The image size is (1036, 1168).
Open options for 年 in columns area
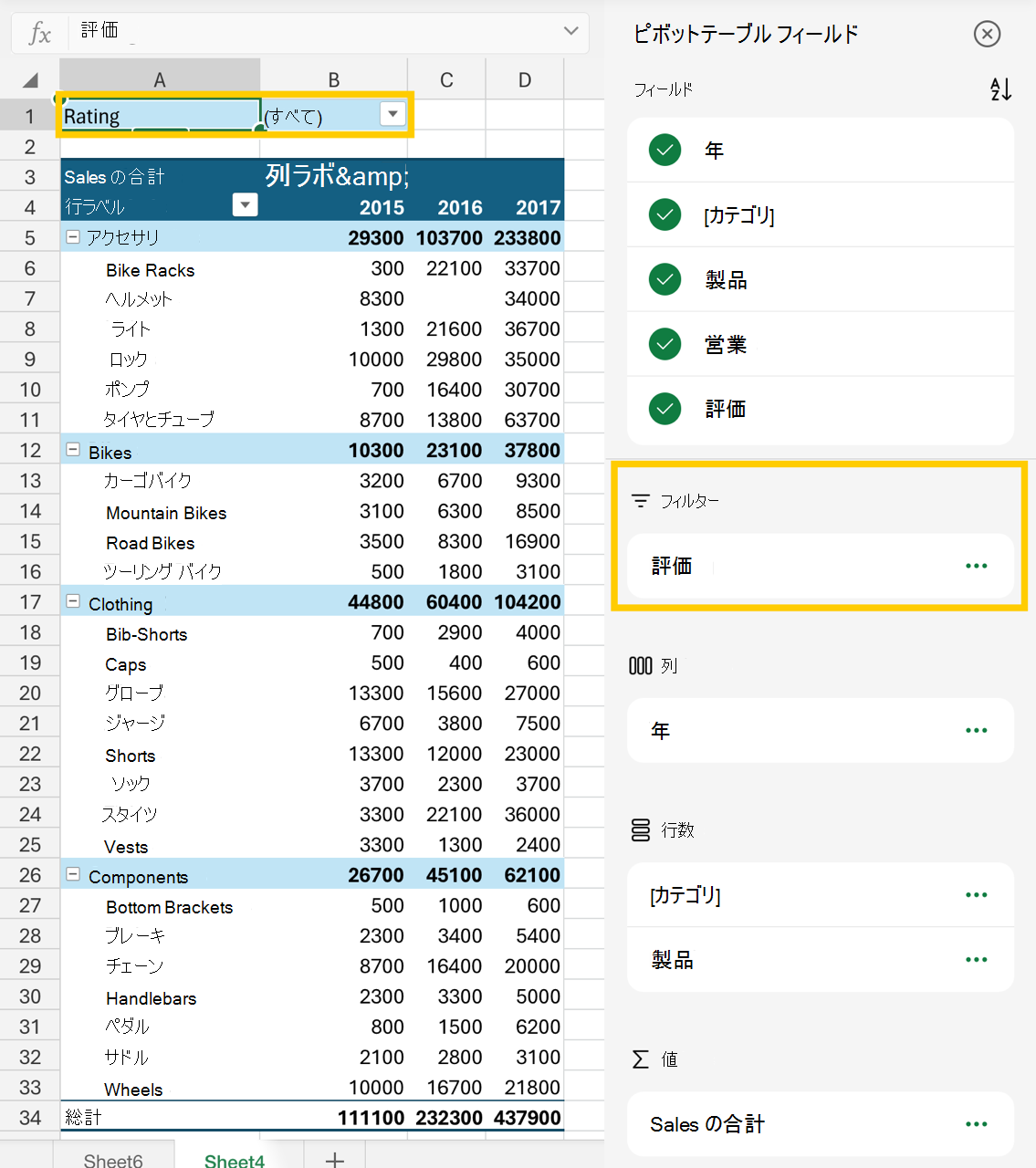pos(976,730)
